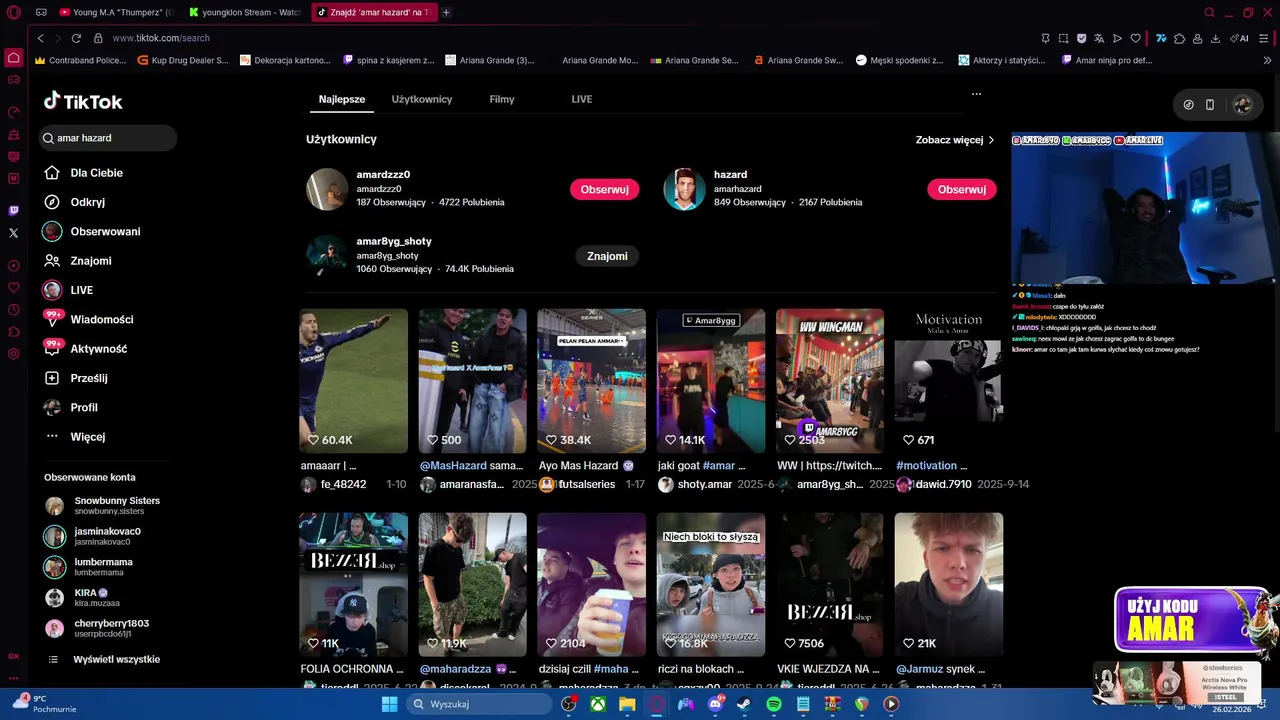The image size is (1280, 720).
Task: Switch to Użytkownicy tab
Action: tap(422, 99)
